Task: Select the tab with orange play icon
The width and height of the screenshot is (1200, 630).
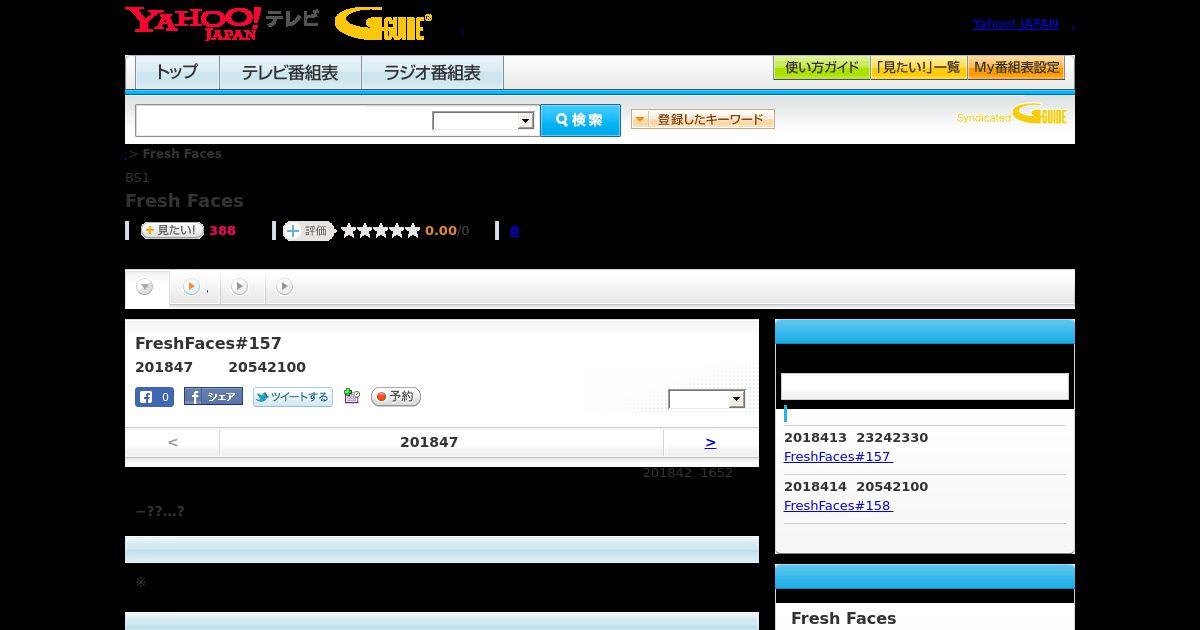Action: tap(195, 288)
